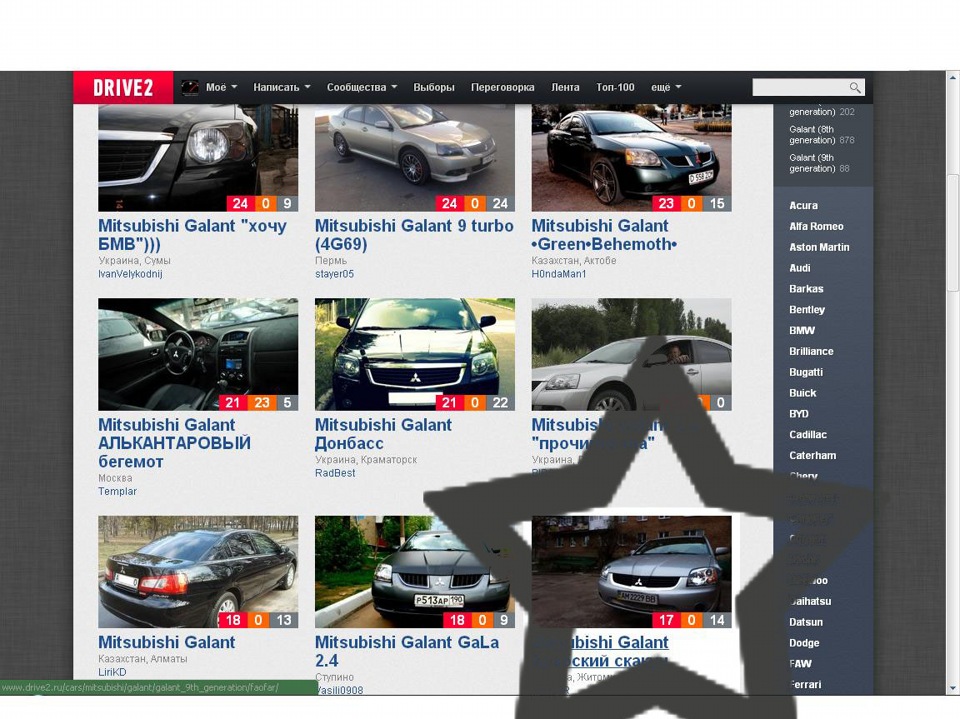Image resolution: width=960 pixels, height=719 pixels.
Task: Click the silver Galant thumbnail rated 17
Action: [631, 571]
